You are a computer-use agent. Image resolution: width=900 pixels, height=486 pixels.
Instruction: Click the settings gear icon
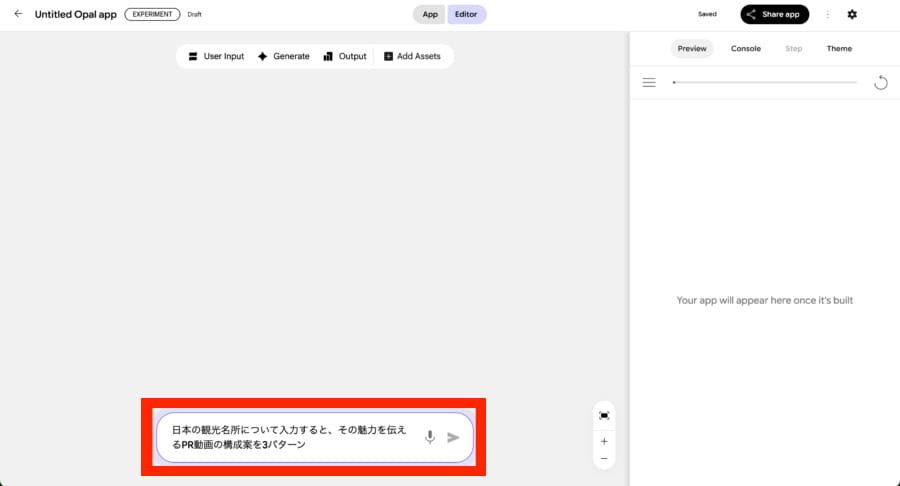coord(852,14)
